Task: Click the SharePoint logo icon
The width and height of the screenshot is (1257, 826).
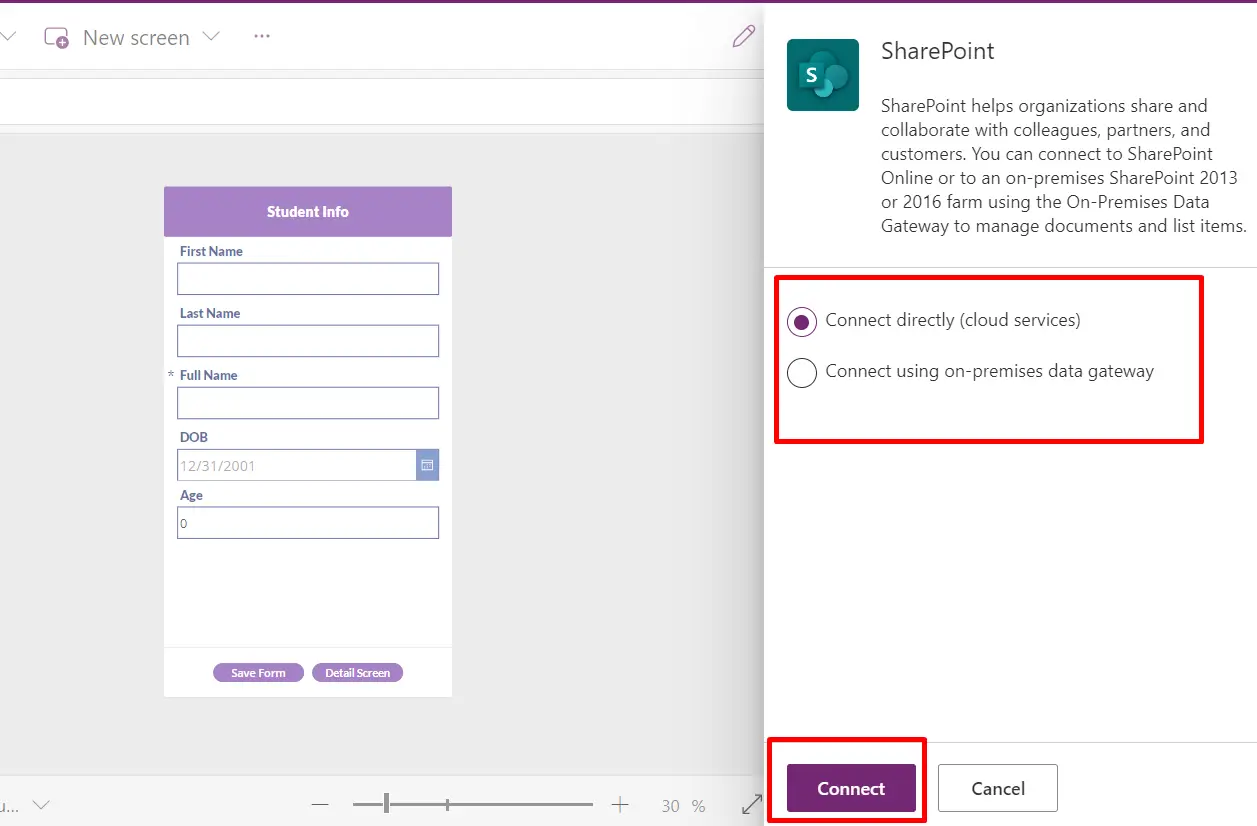Action: coord(822,75)
